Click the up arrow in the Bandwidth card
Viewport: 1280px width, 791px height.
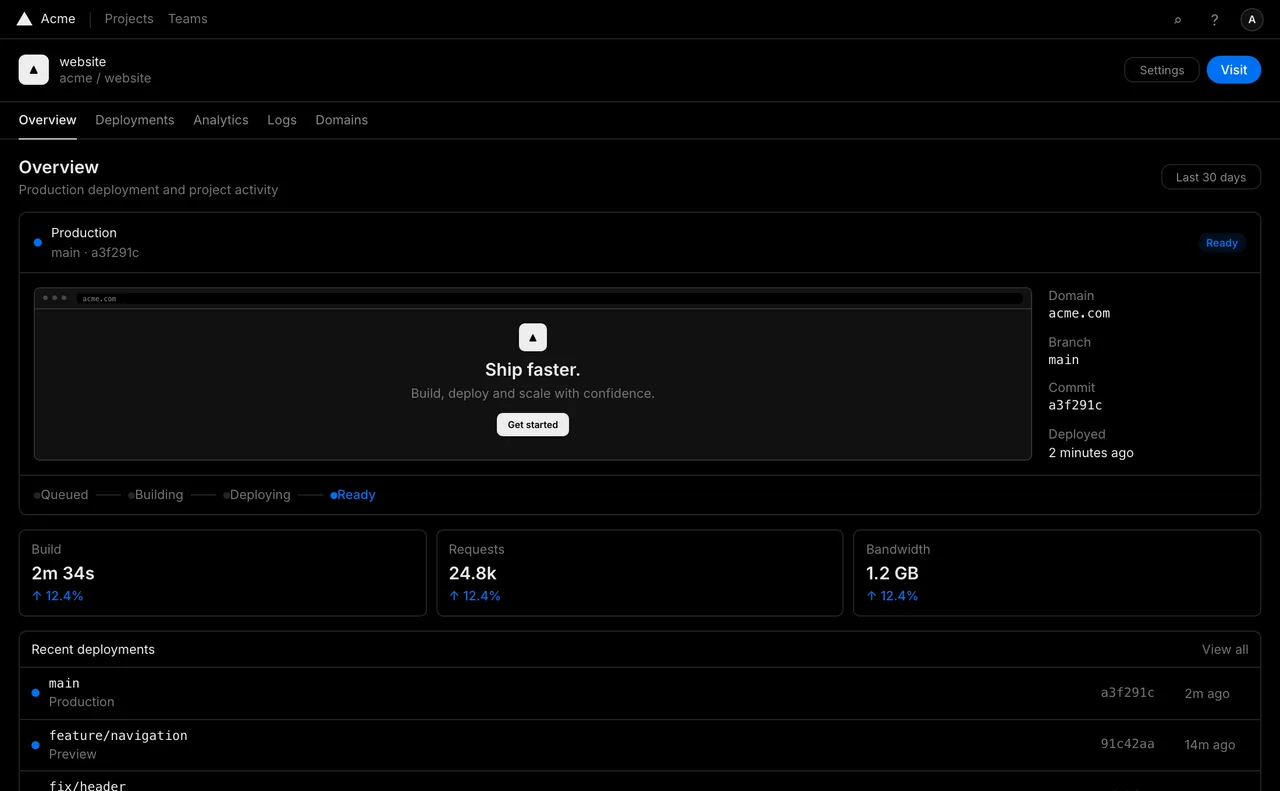pyautogui.click(x=871, y=596)
